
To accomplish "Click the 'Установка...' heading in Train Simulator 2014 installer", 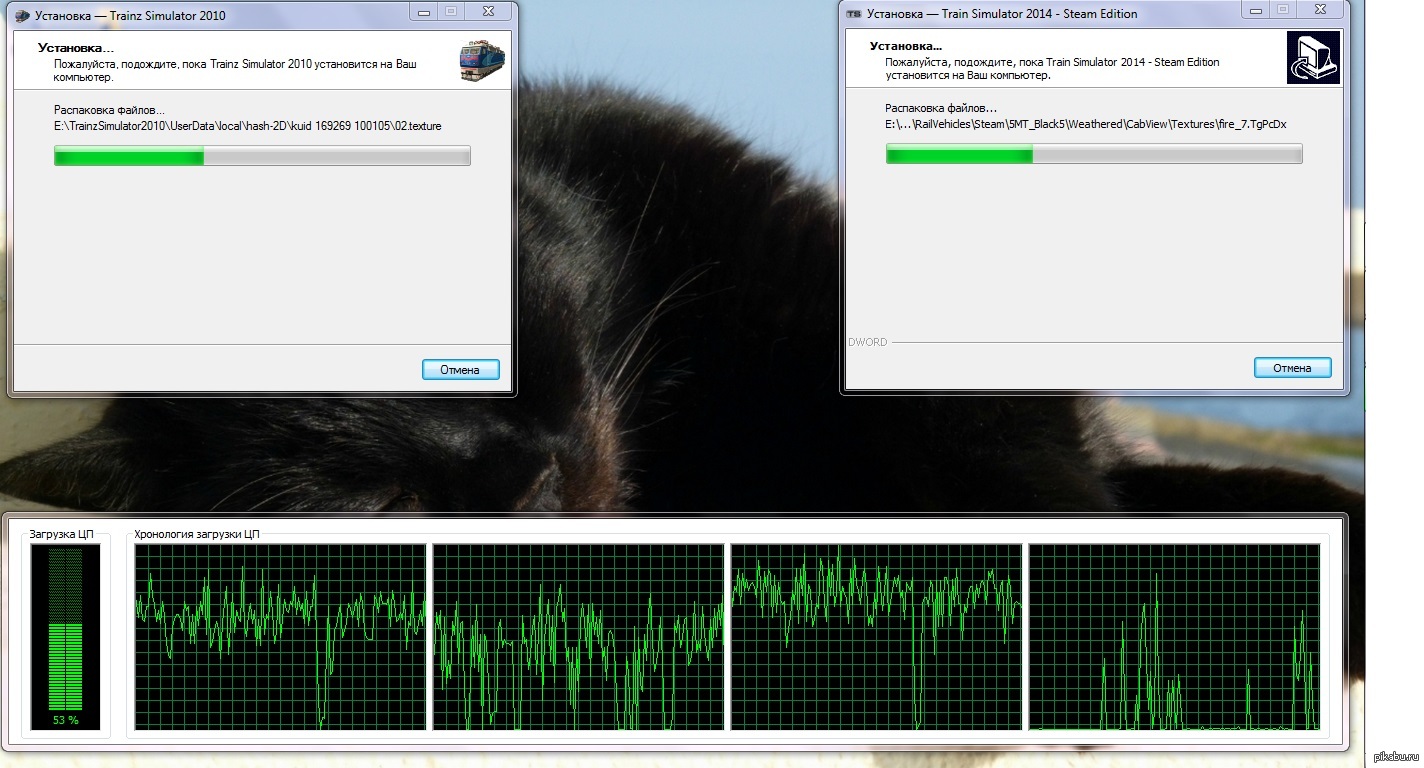I will pos(908,46).
